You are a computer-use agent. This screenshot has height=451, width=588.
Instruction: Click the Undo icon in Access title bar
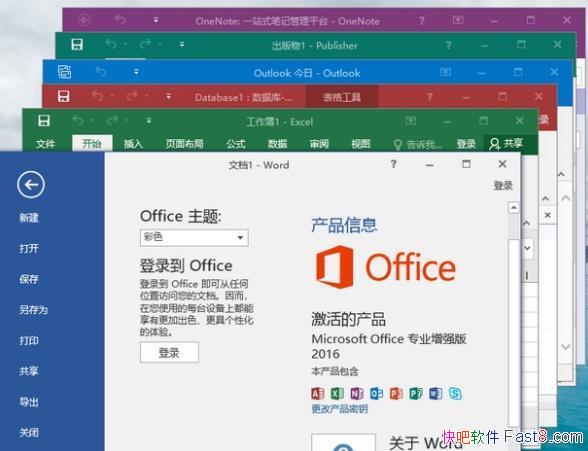pos(98,96)
